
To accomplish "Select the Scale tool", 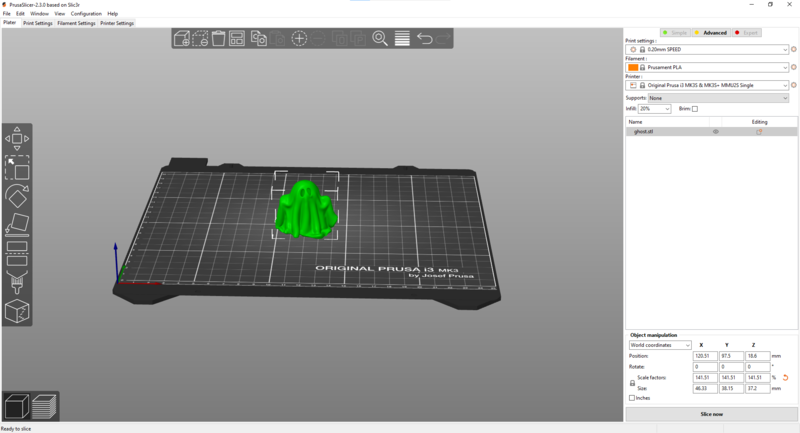I will coord(17,167).
